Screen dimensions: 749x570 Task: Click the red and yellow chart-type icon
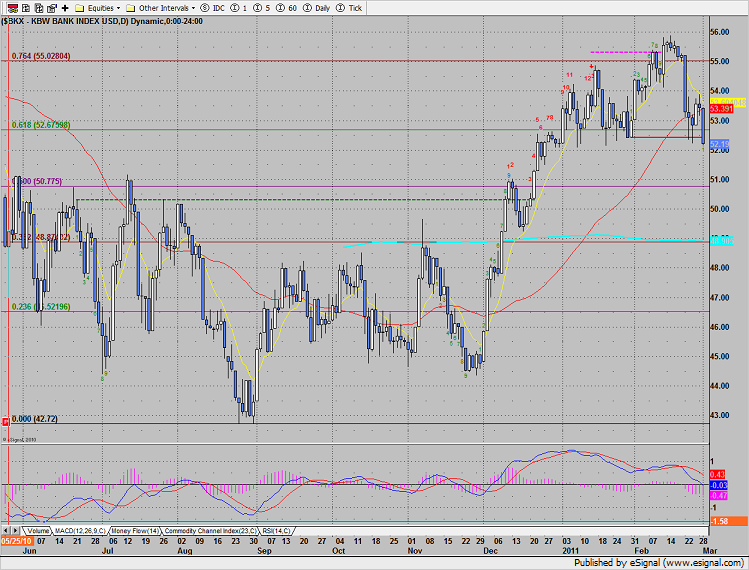pos(13,8)
